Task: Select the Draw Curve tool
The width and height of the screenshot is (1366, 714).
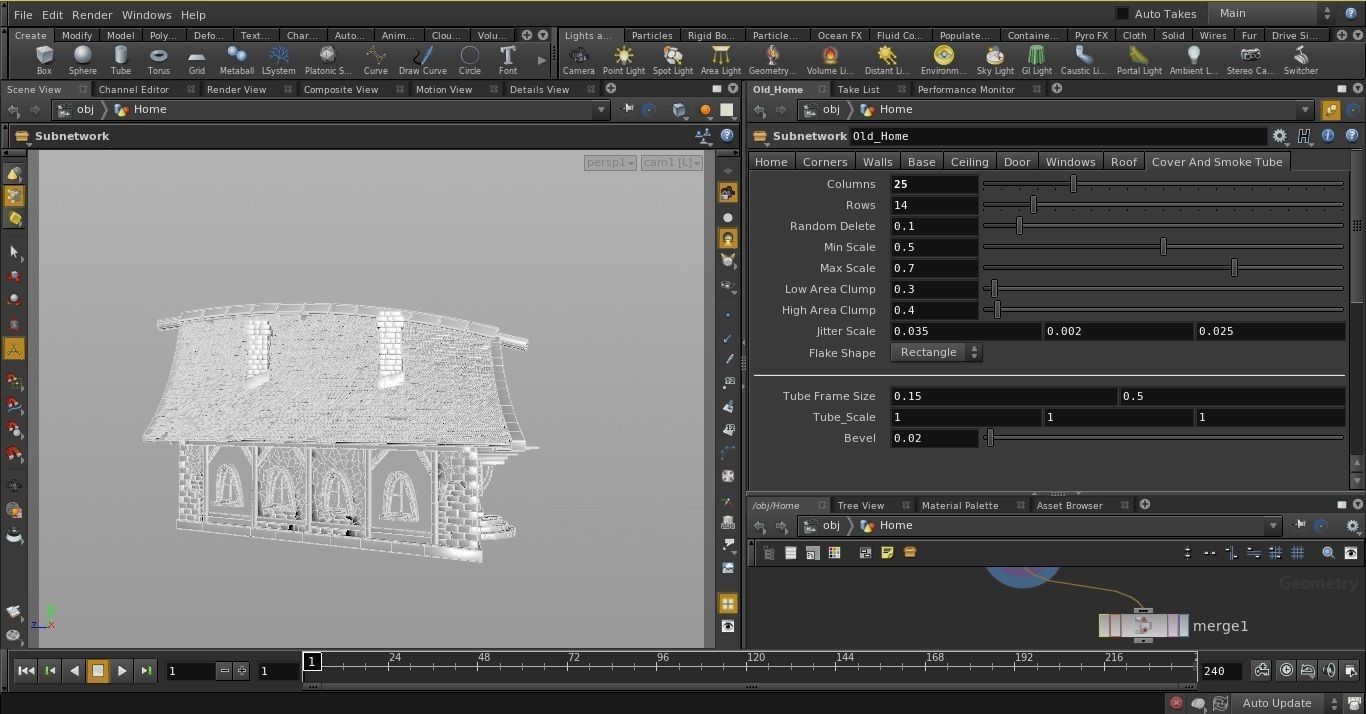Action: pyautogui.click(x=423, y=60)
